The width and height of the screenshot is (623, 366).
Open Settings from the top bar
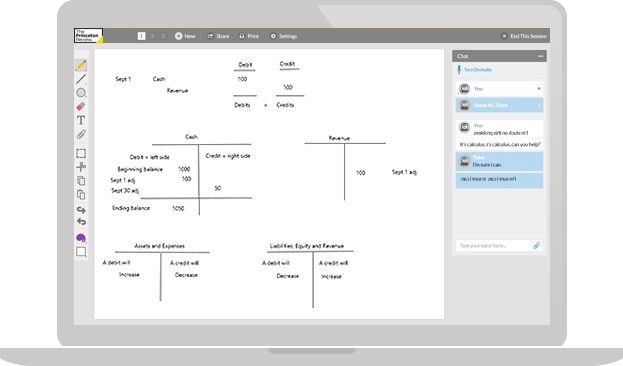(284, 36)
